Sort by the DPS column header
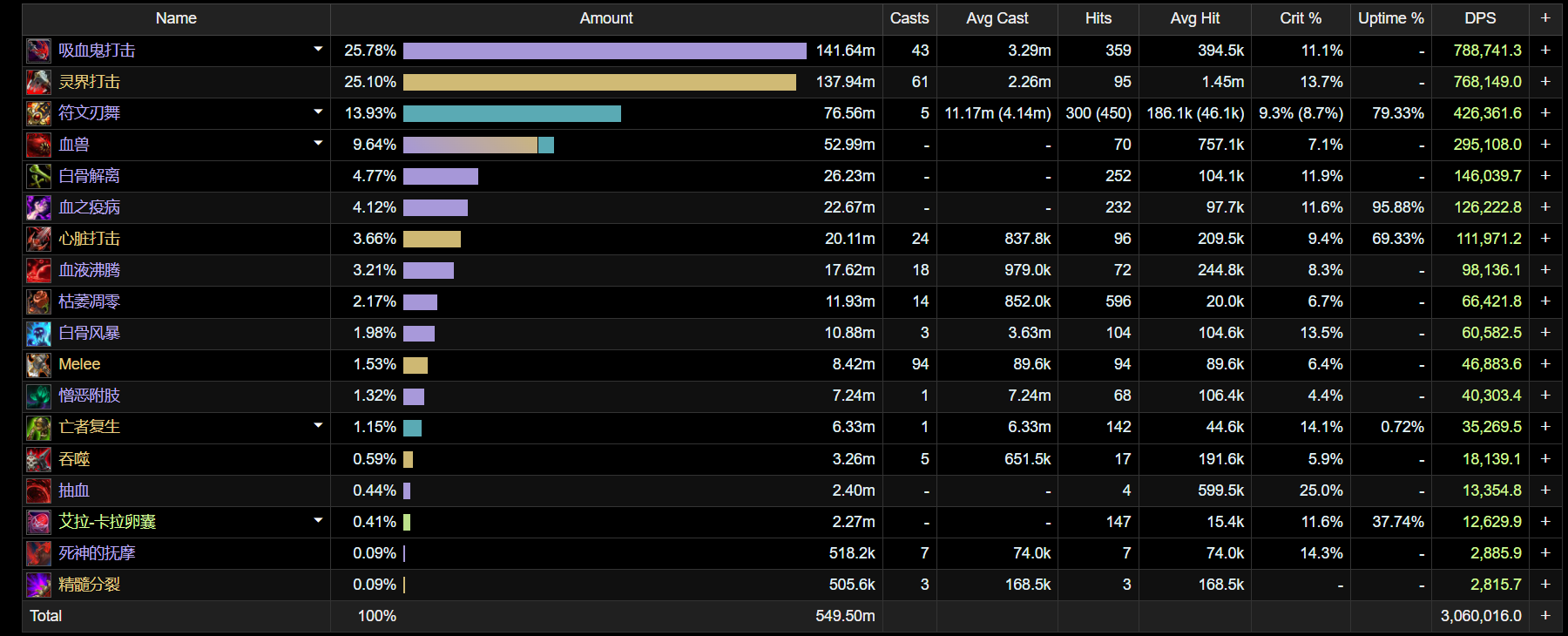 click(x=1480, y=18)
